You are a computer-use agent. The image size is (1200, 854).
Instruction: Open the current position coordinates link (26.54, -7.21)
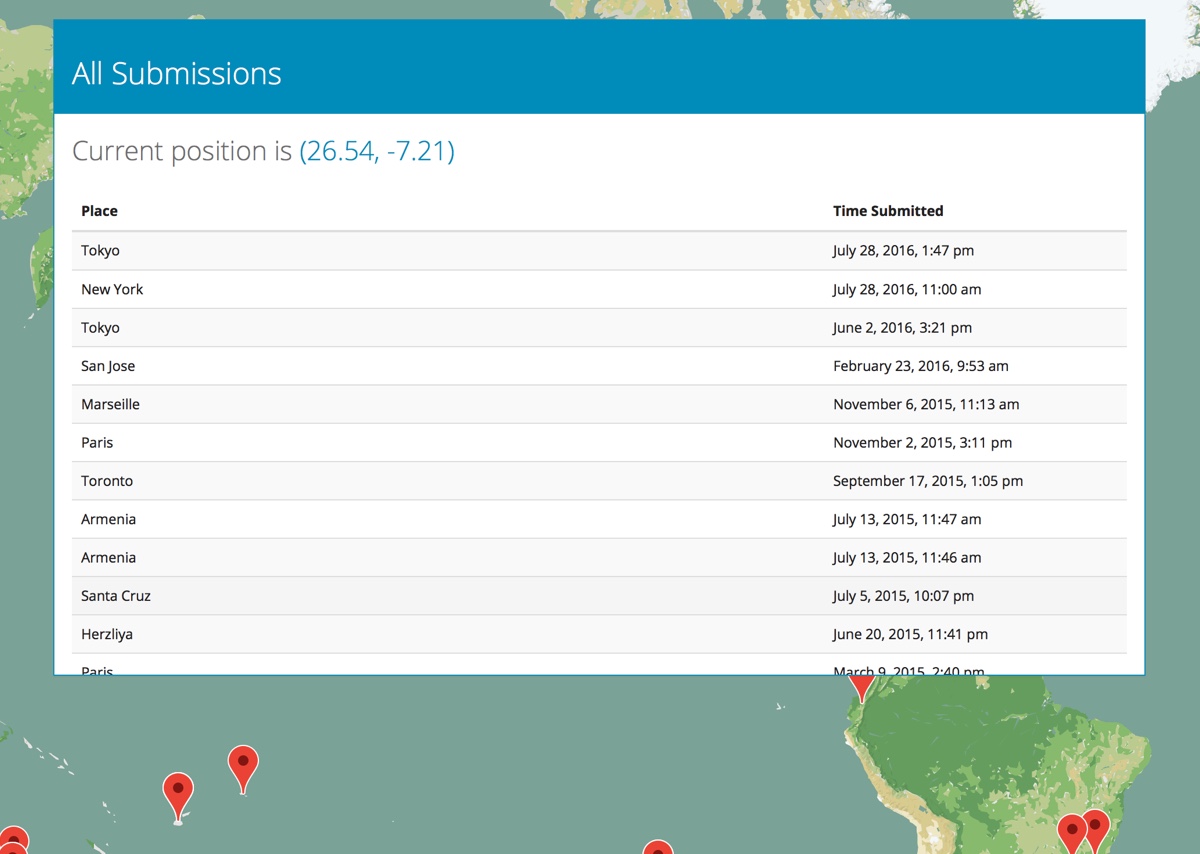(x=377, y=151)
